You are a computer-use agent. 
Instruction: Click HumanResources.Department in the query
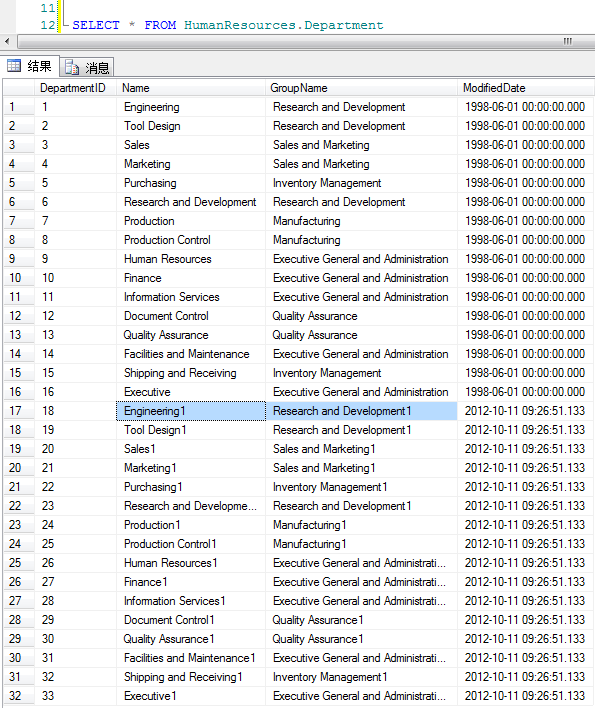(284, 25)
